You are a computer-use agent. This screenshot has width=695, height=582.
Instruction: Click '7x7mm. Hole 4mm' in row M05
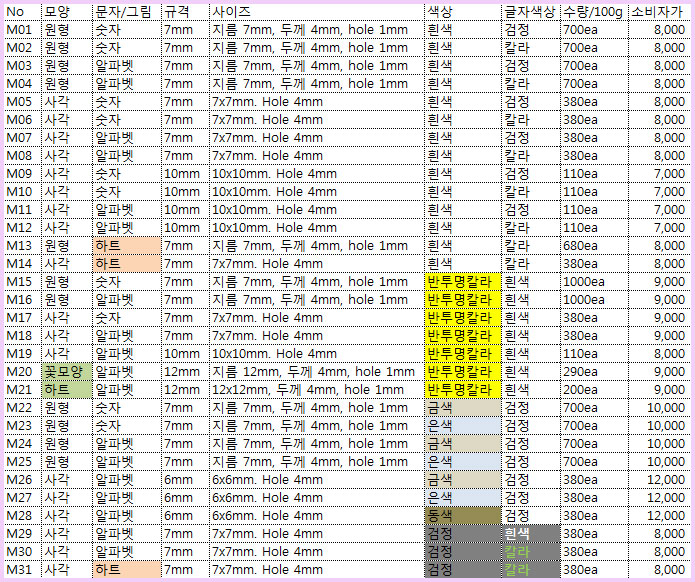pyautogui.click(x=316, y=102)
